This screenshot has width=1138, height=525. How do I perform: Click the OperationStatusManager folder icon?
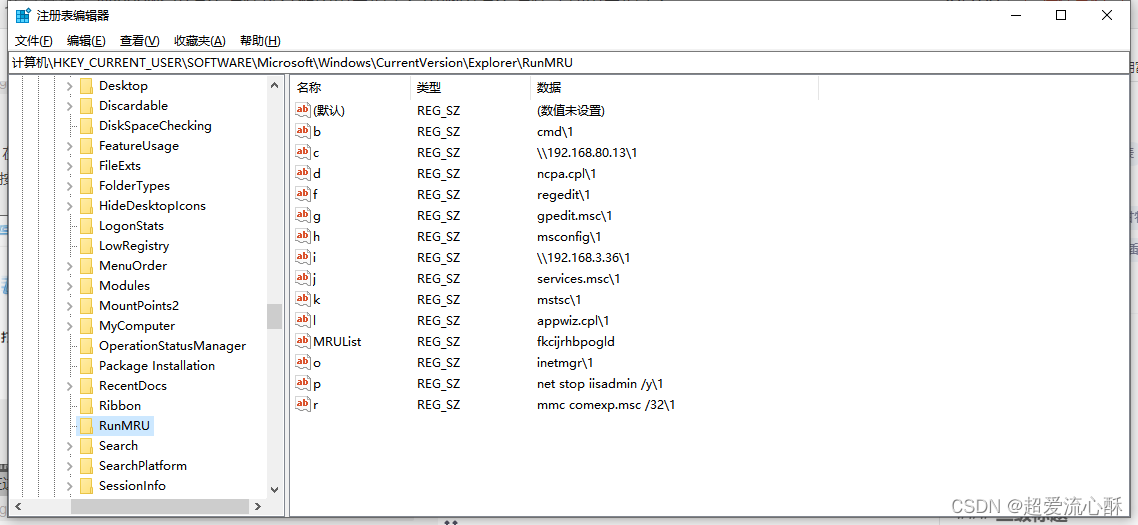tap(86, 346)
